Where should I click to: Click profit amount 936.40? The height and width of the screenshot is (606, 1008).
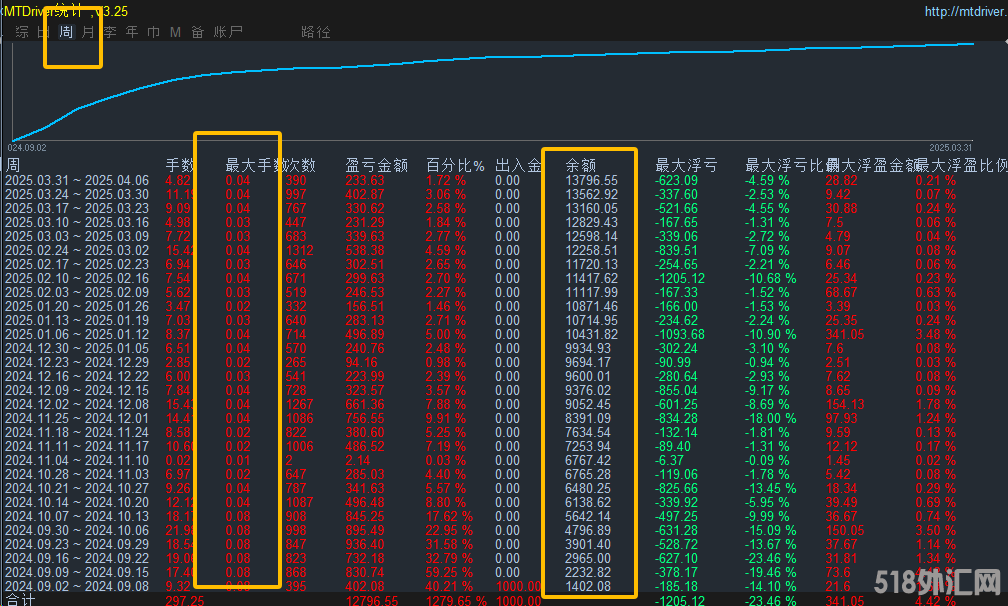click(364, 544)
